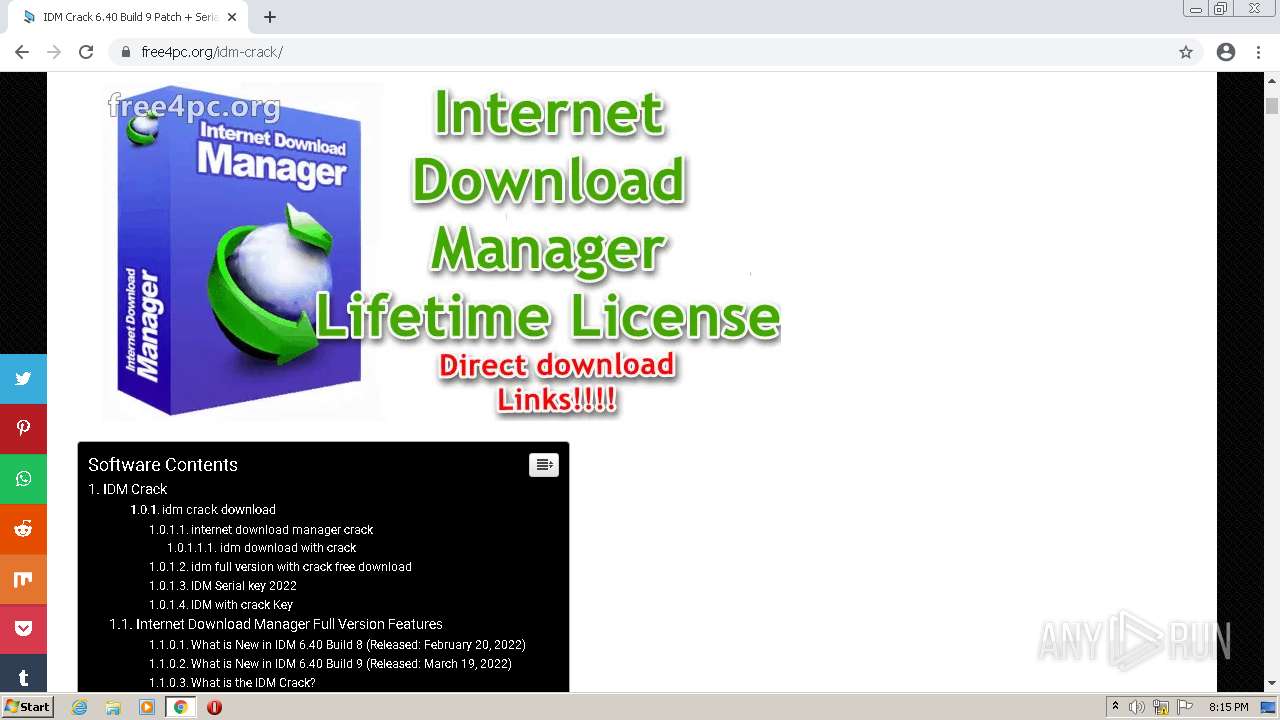The width and height of the screenshot is (1280, 720).
Task: Go back to the previous page
Action: [x=22, y=52]
